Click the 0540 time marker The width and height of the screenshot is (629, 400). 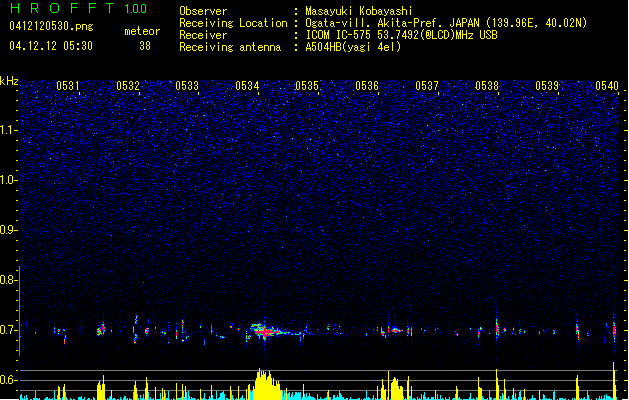pos(607,86)
